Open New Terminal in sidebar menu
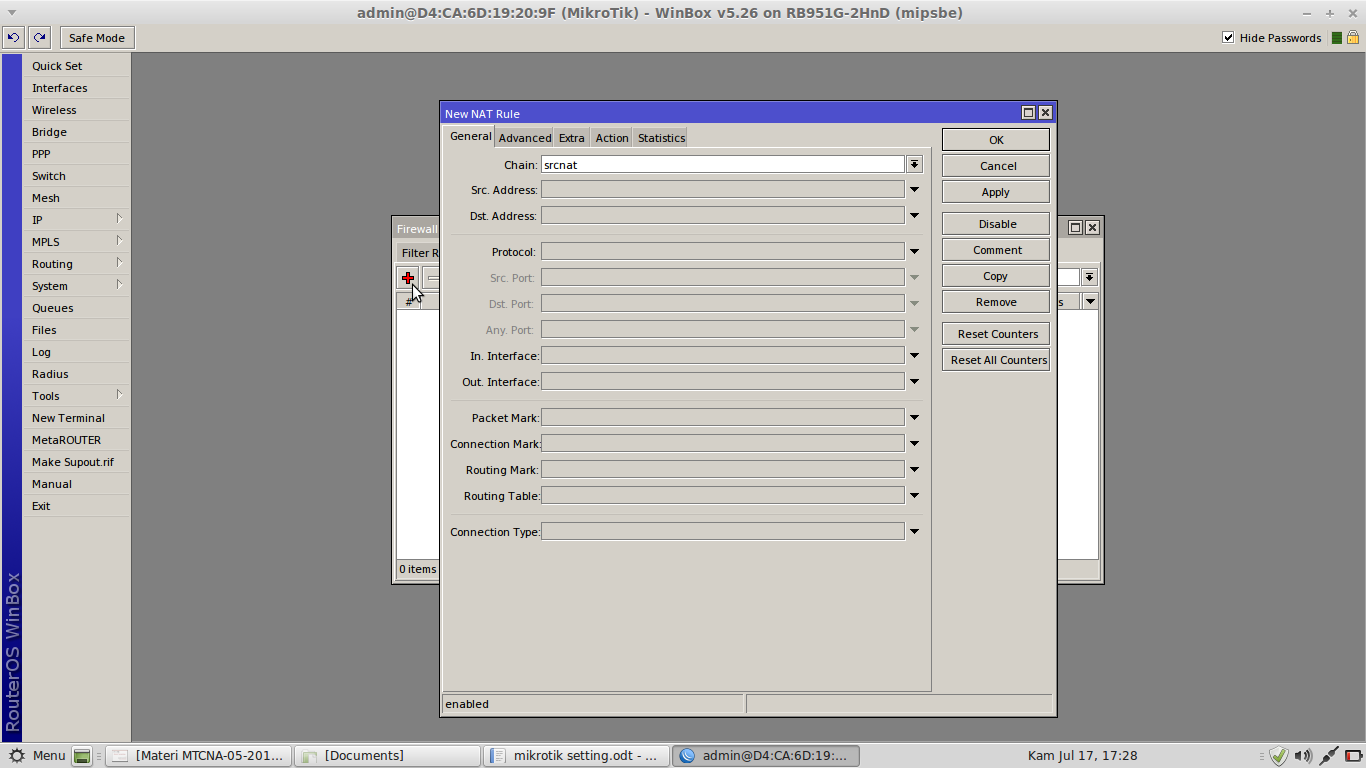Viewport: 1366px width, 768px height. [77, 418]
